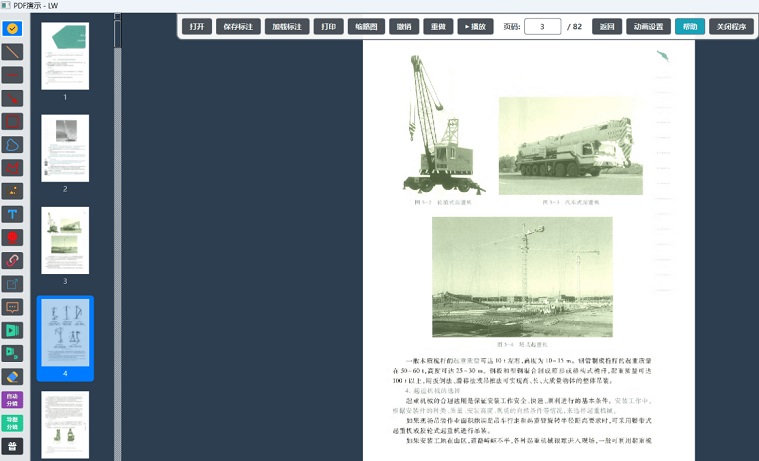759x461 pixels.
Task: Click the 打开 (Open) button
Action: click(197, 27)
